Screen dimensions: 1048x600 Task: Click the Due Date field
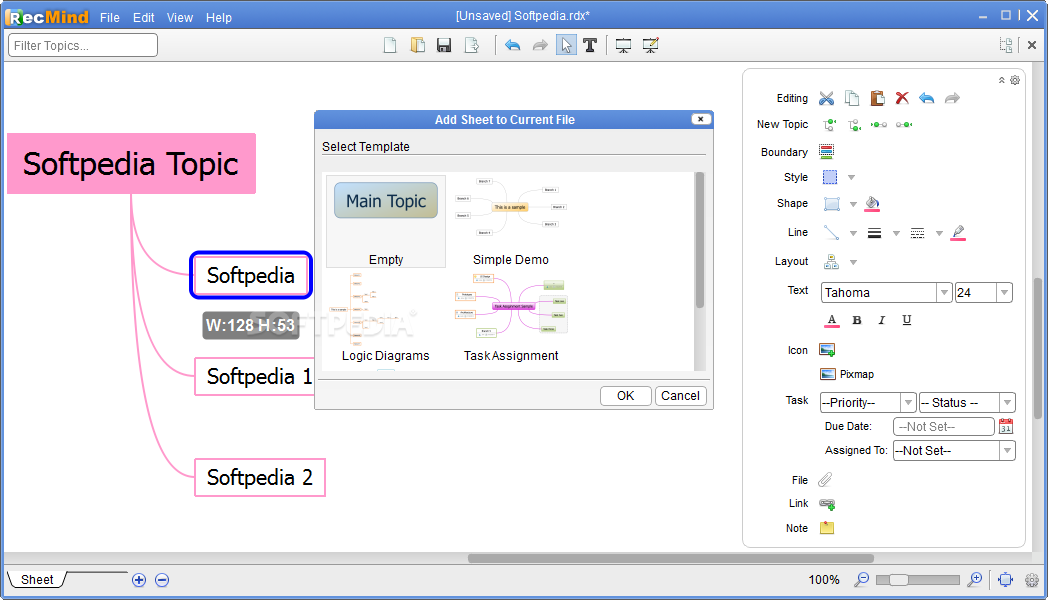tap(944, 426)
